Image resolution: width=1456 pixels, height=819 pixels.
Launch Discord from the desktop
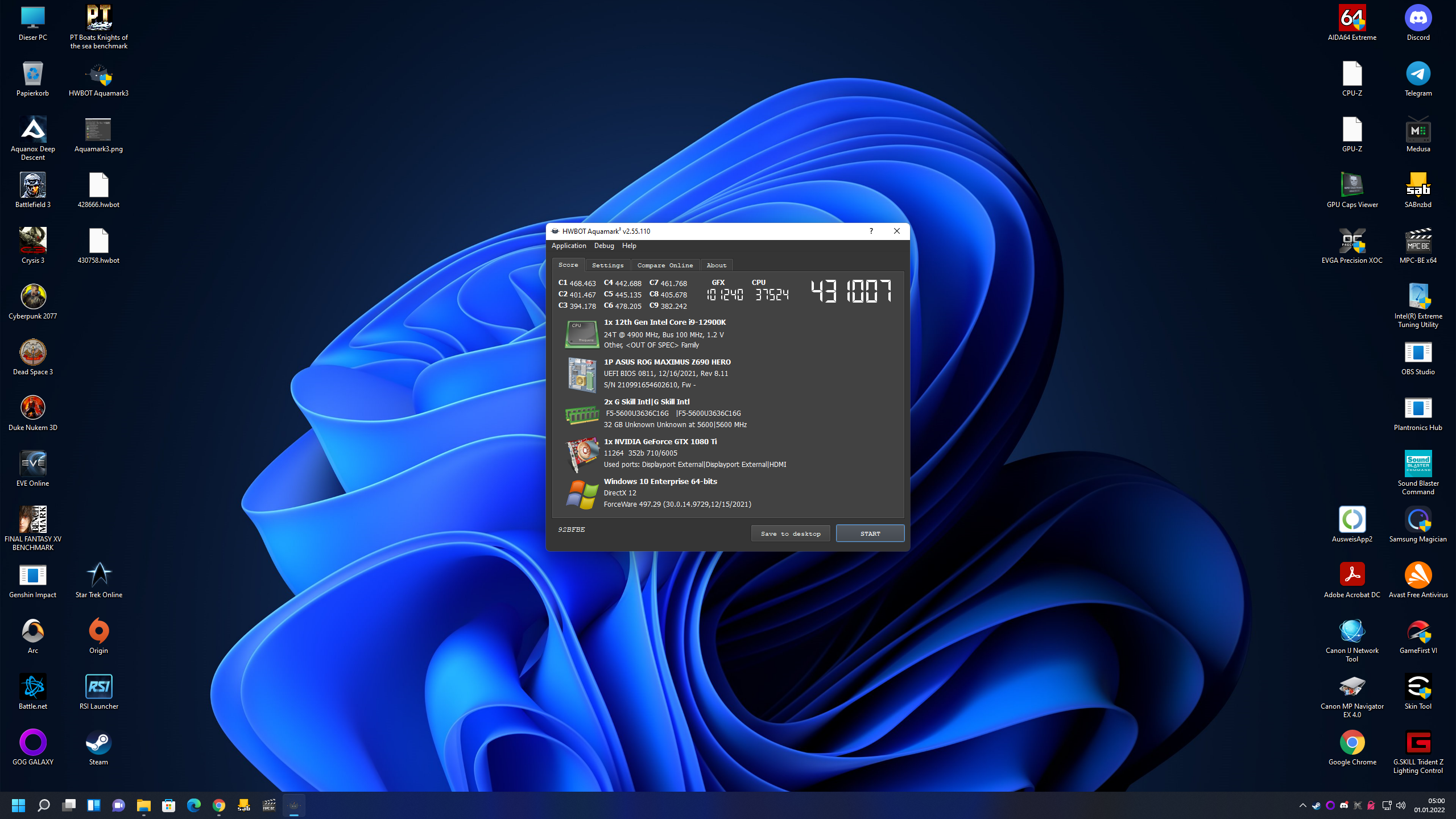tap(1418, 24)
